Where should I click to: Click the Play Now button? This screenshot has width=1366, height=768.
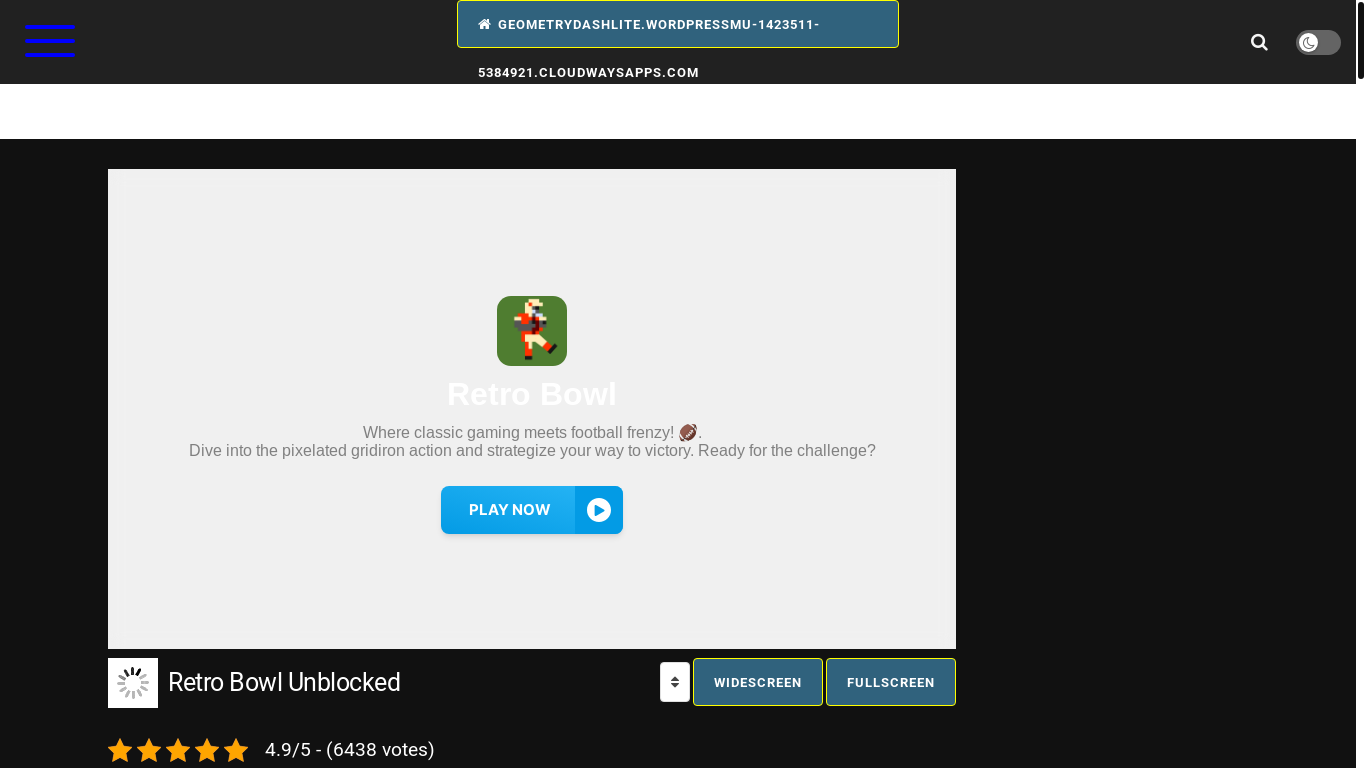[x=532, y=510]
